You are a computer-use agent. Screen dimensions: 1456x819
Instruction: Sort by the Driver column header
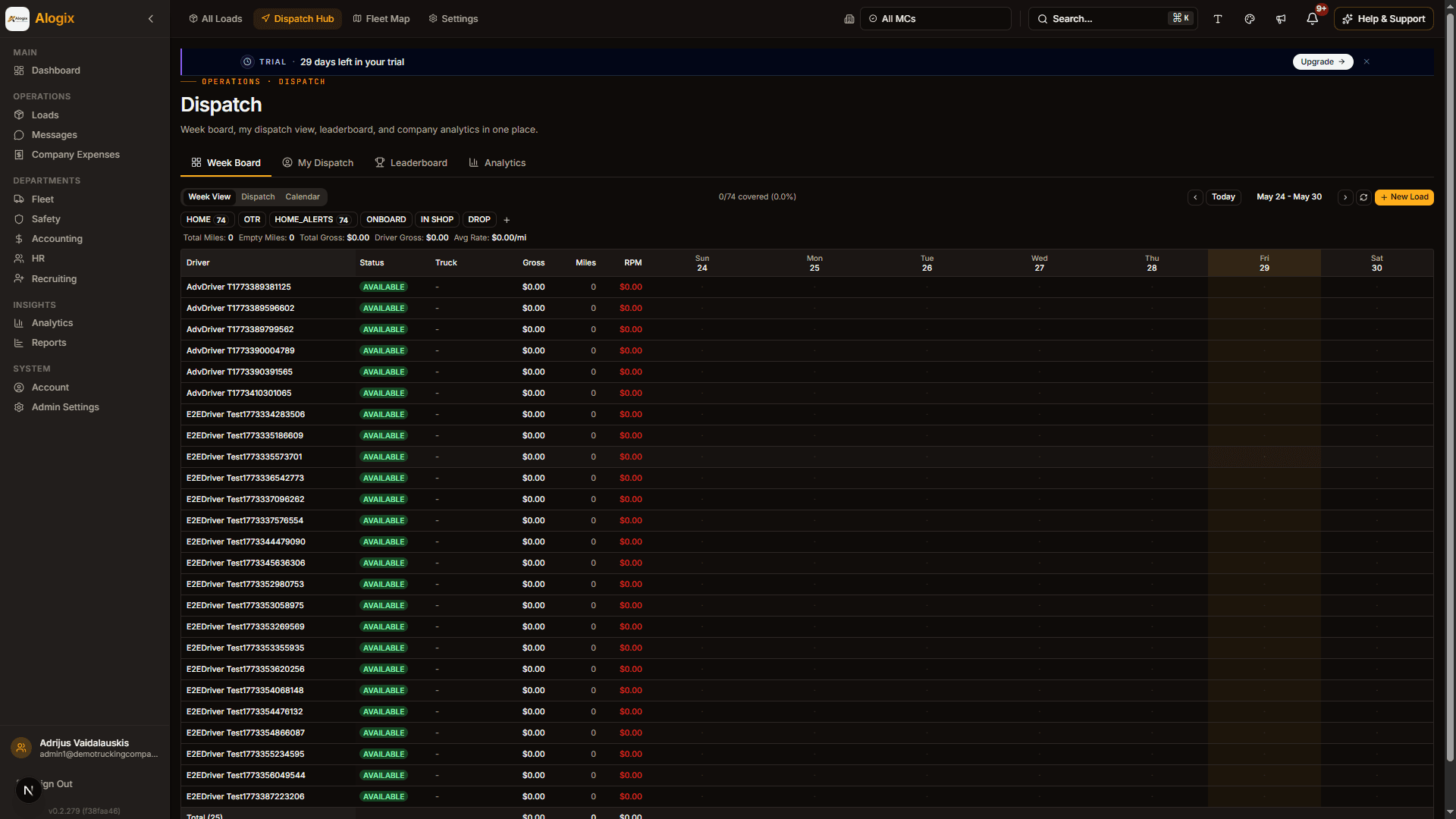click(x=198, y=263)
